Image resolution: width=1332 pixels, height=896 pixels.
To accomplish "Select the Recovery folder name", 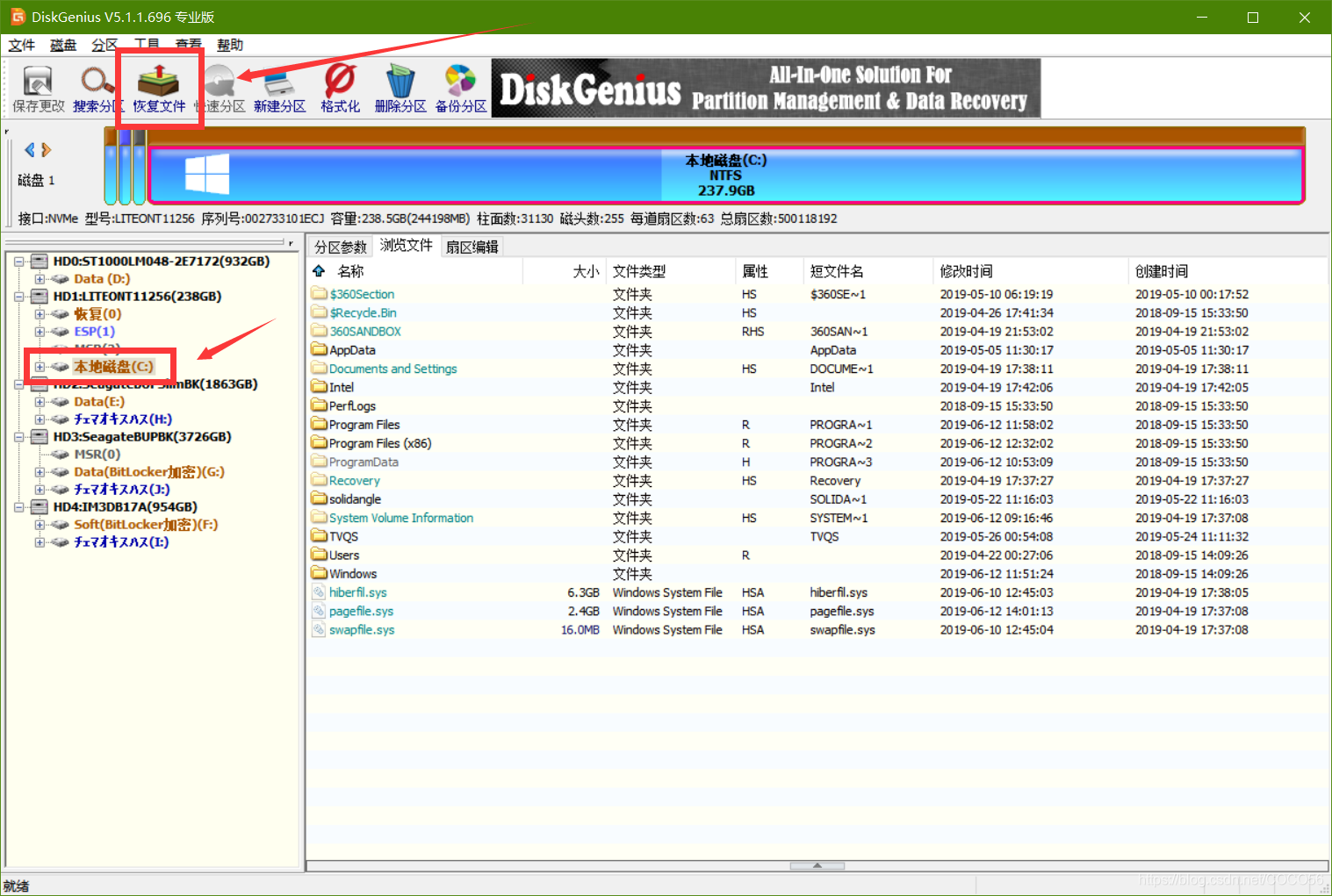I will (354, 480).
